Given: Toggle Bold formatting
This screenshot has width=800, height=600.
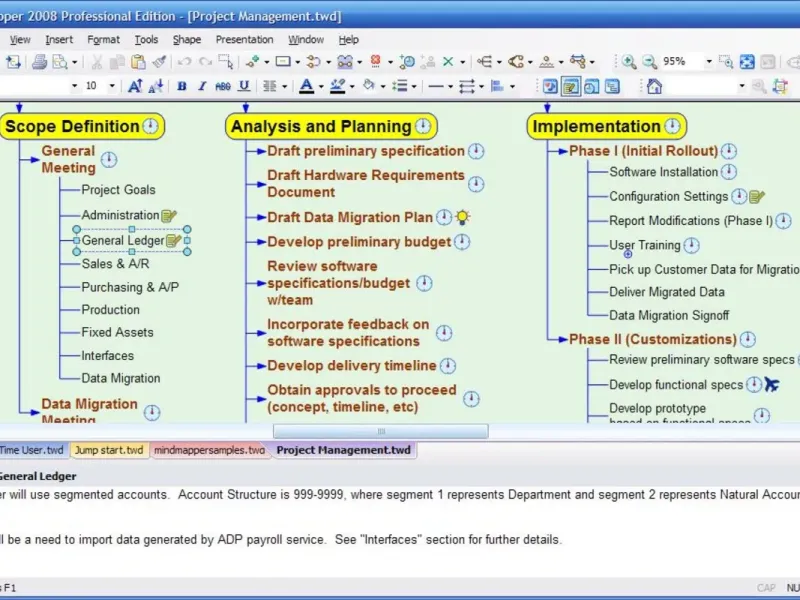Looking at the screenshot, I should click(182, 86).
